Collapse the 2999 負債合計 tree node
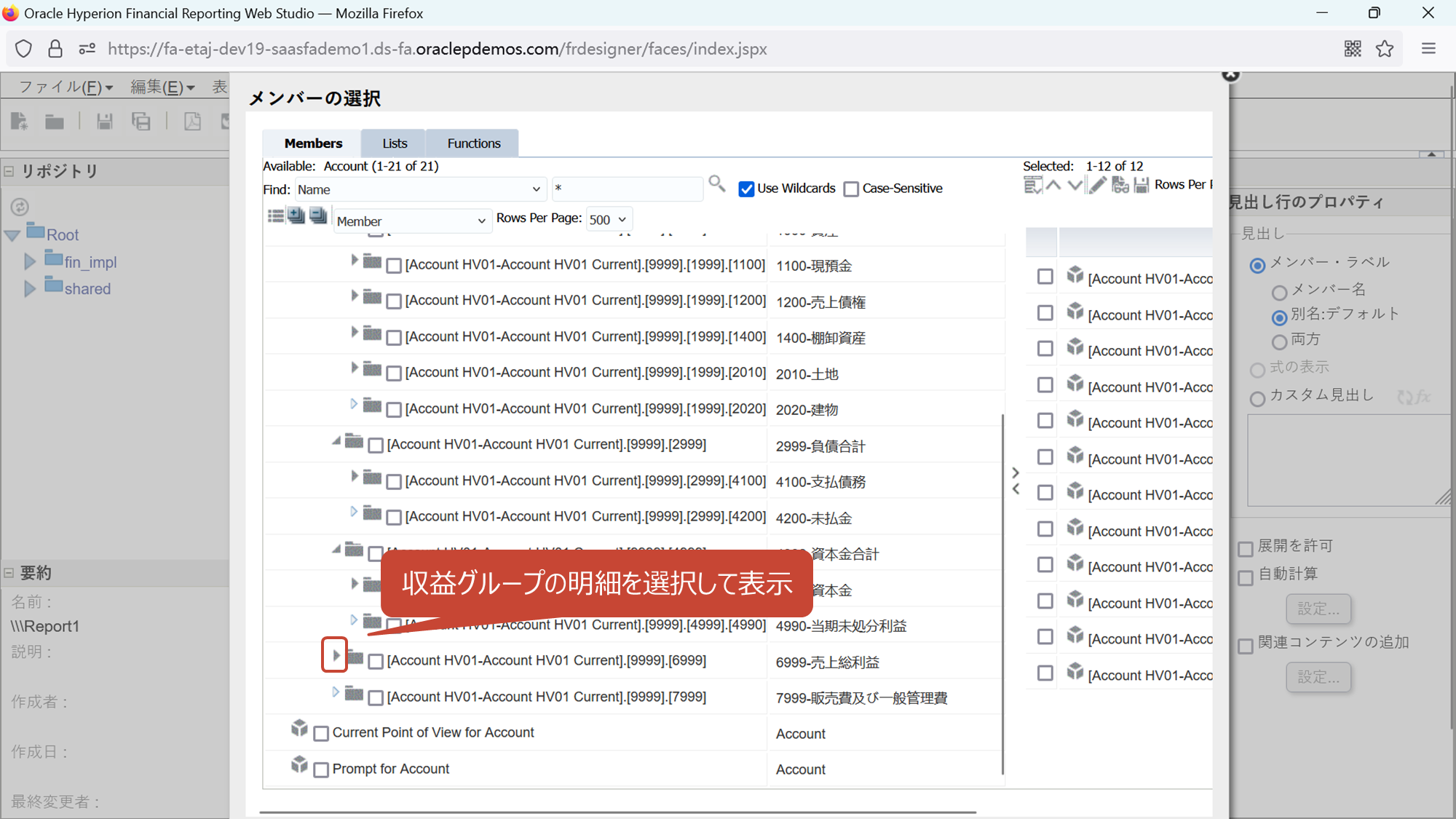 coord(336,441)
